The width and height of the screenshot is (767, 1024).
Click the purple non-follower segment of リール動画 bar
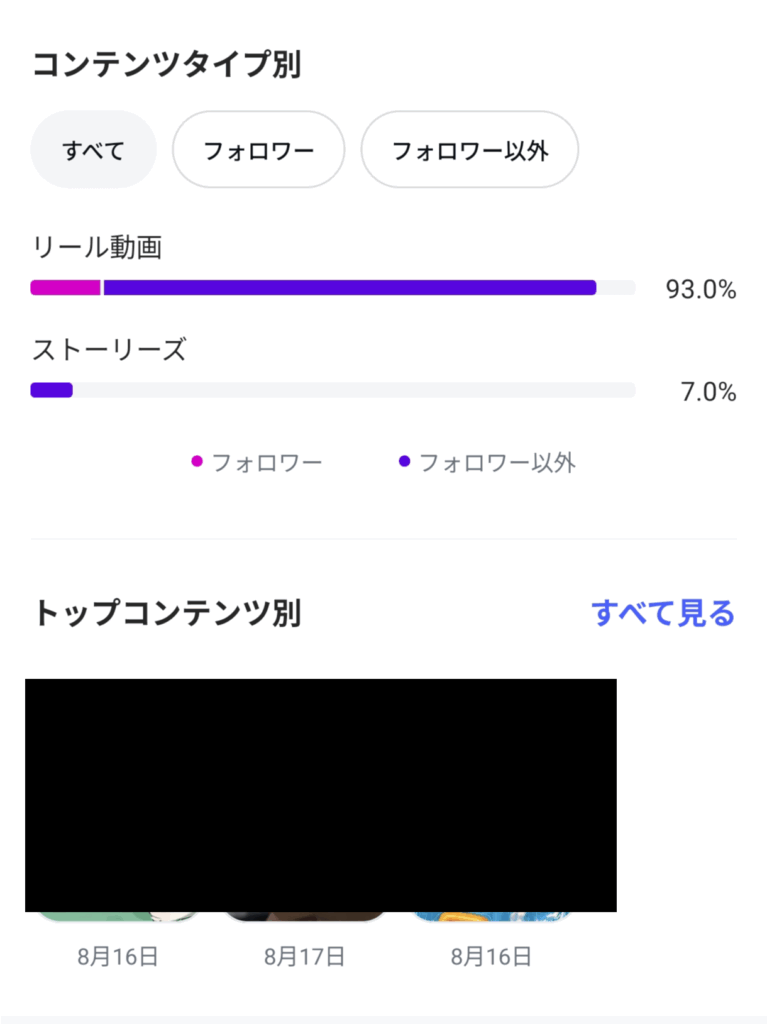[x=350, y=288]
